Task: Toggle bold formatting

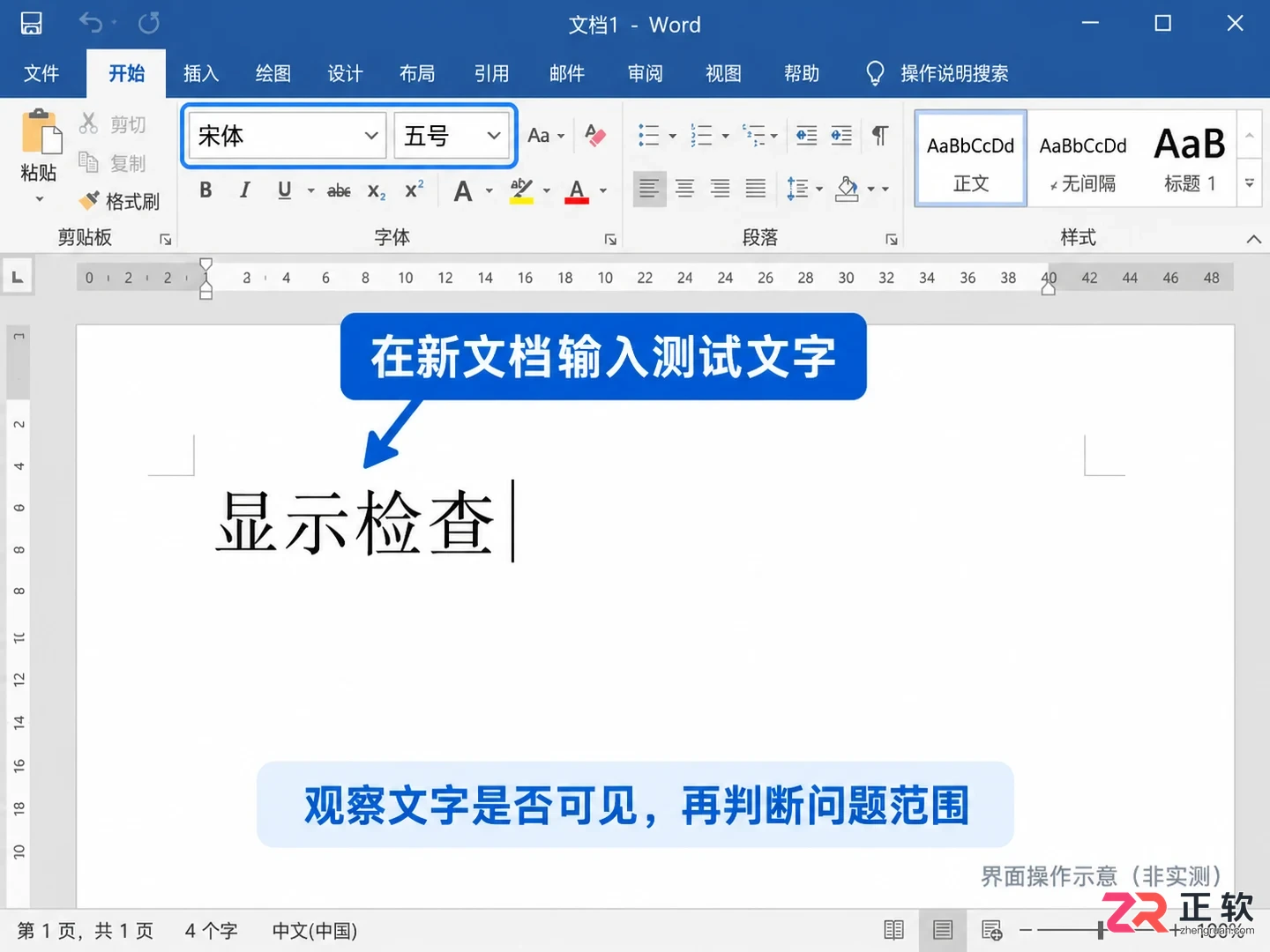Action: tap(205, 190)
